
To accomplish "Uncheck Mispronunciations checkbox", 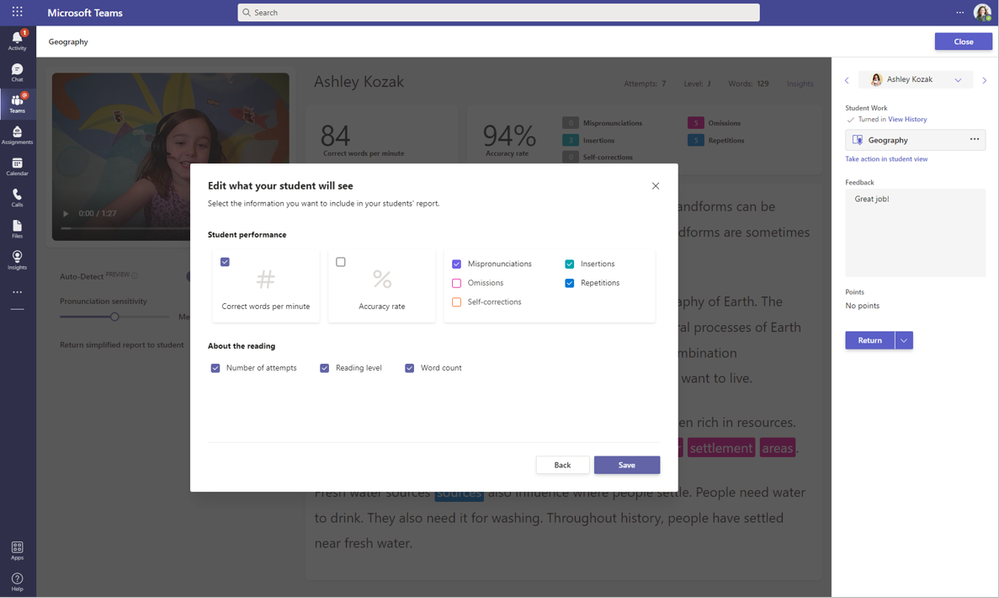I will point(456,264).
